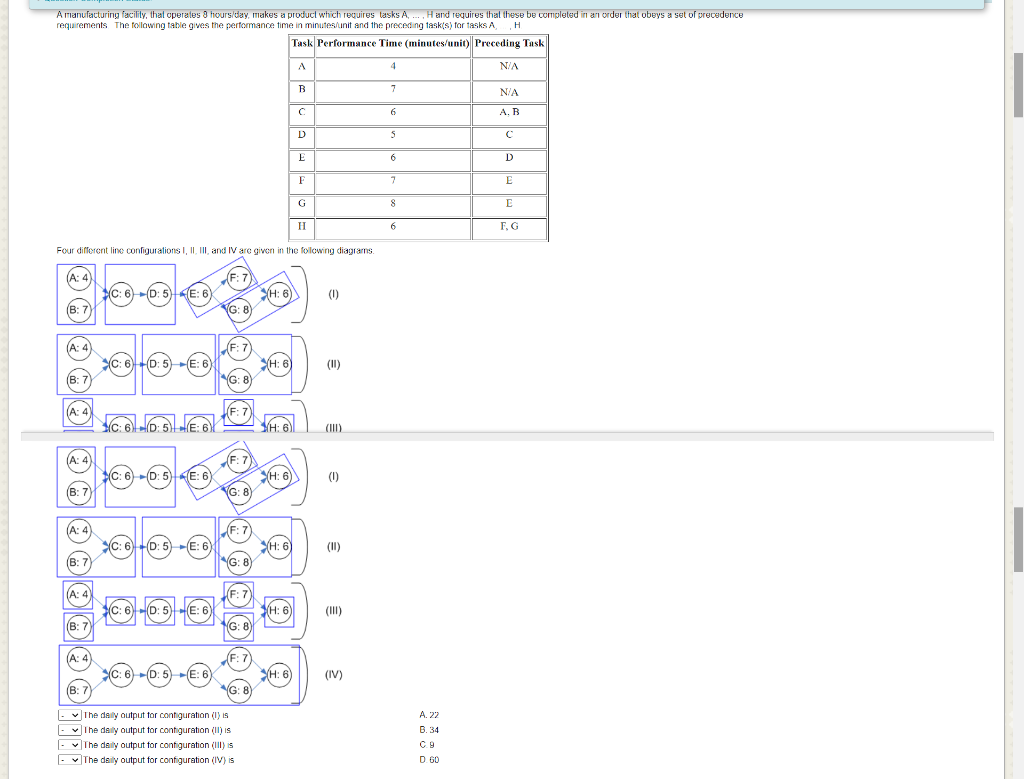
Task: Click the 'Preceding Task' column header
Action: [509, 44]
